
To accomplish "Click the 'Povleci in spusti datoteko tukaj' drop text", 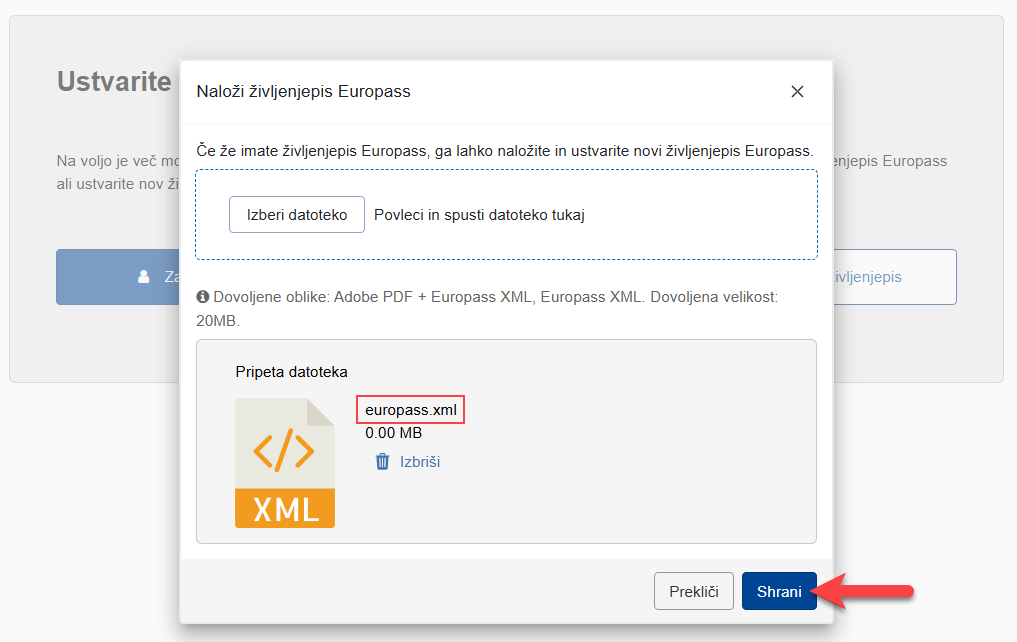I will point(479,215).
